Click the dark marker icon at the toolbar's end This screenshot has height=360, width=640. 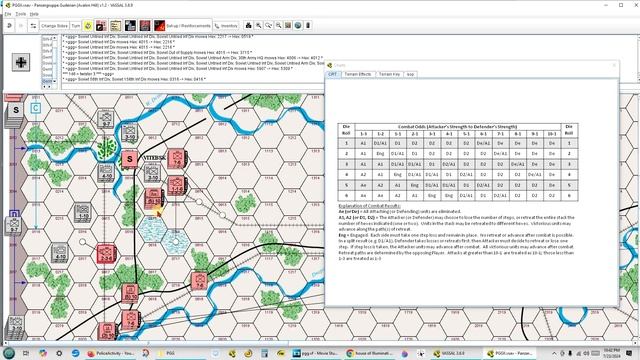[308, 25]
